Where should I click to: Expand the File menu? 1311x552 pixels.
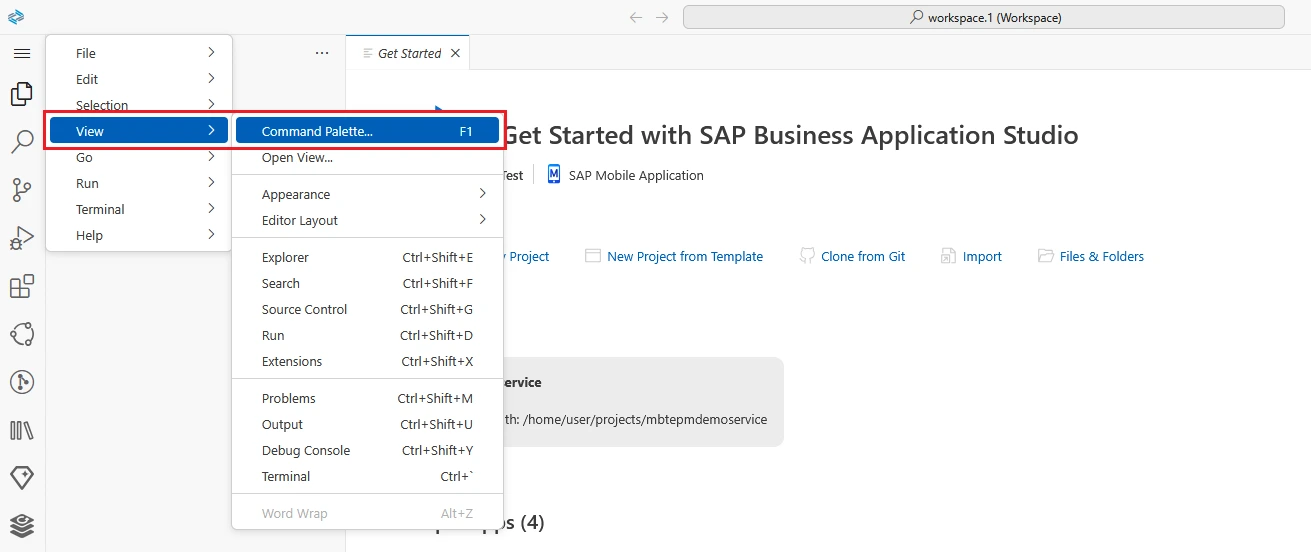[x=139, y=53]
